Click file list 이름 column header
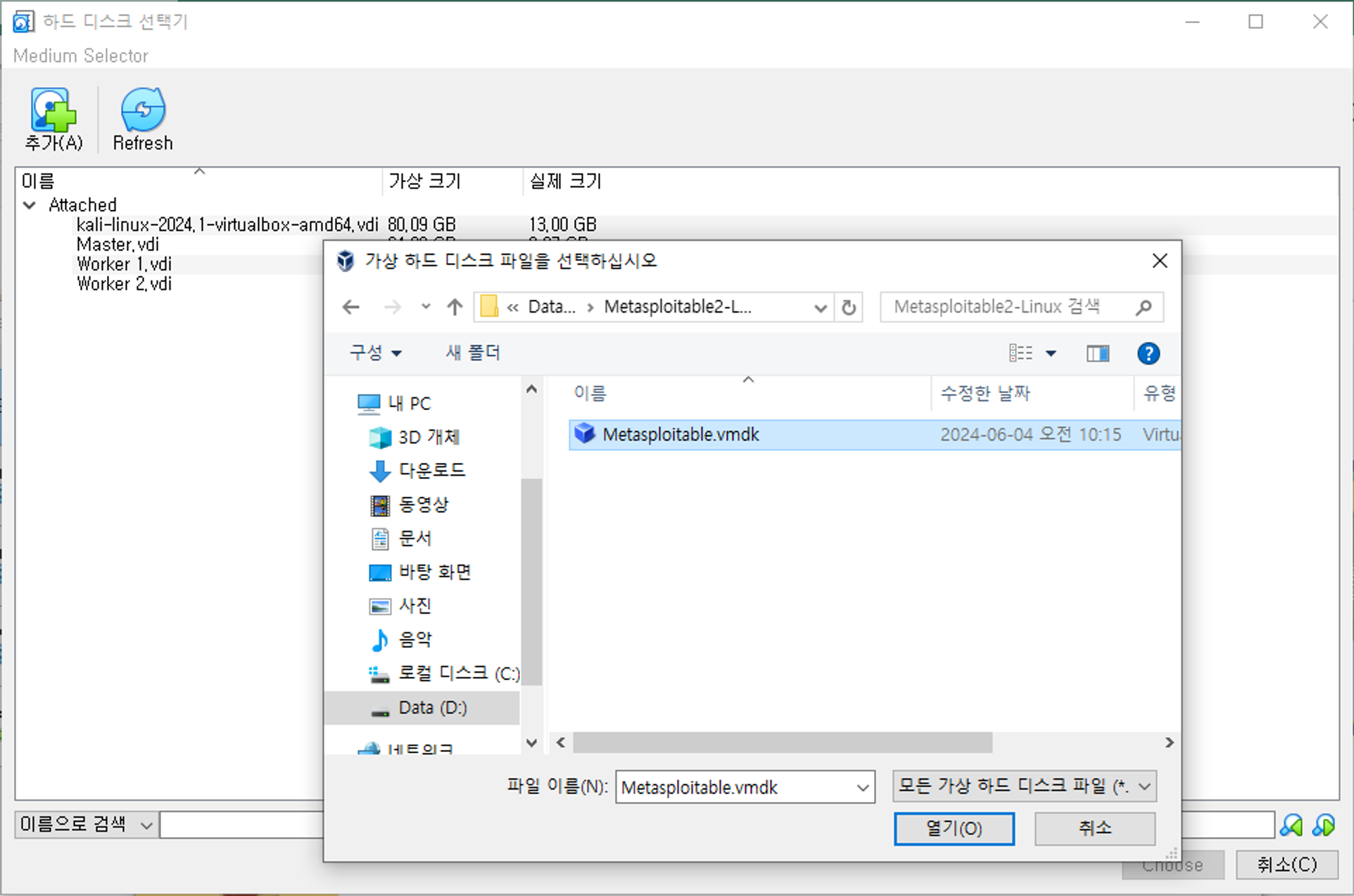 click(x=748, y=393)
